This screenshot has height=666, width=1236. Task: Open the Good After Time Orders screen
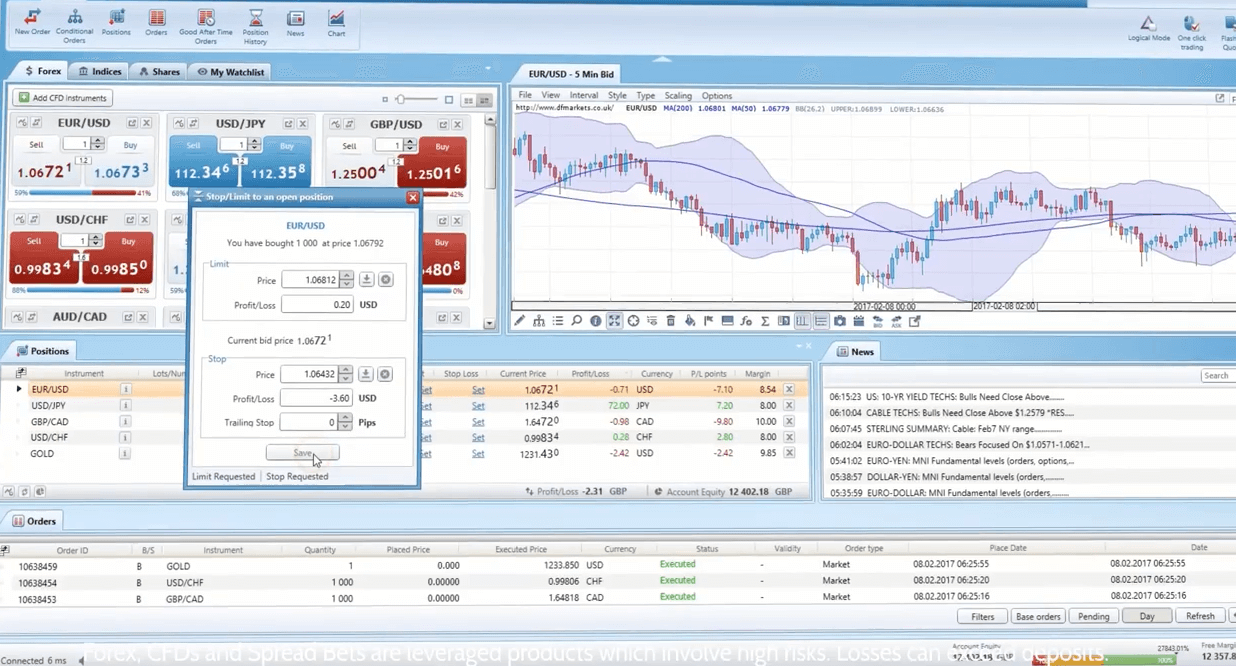206,25
